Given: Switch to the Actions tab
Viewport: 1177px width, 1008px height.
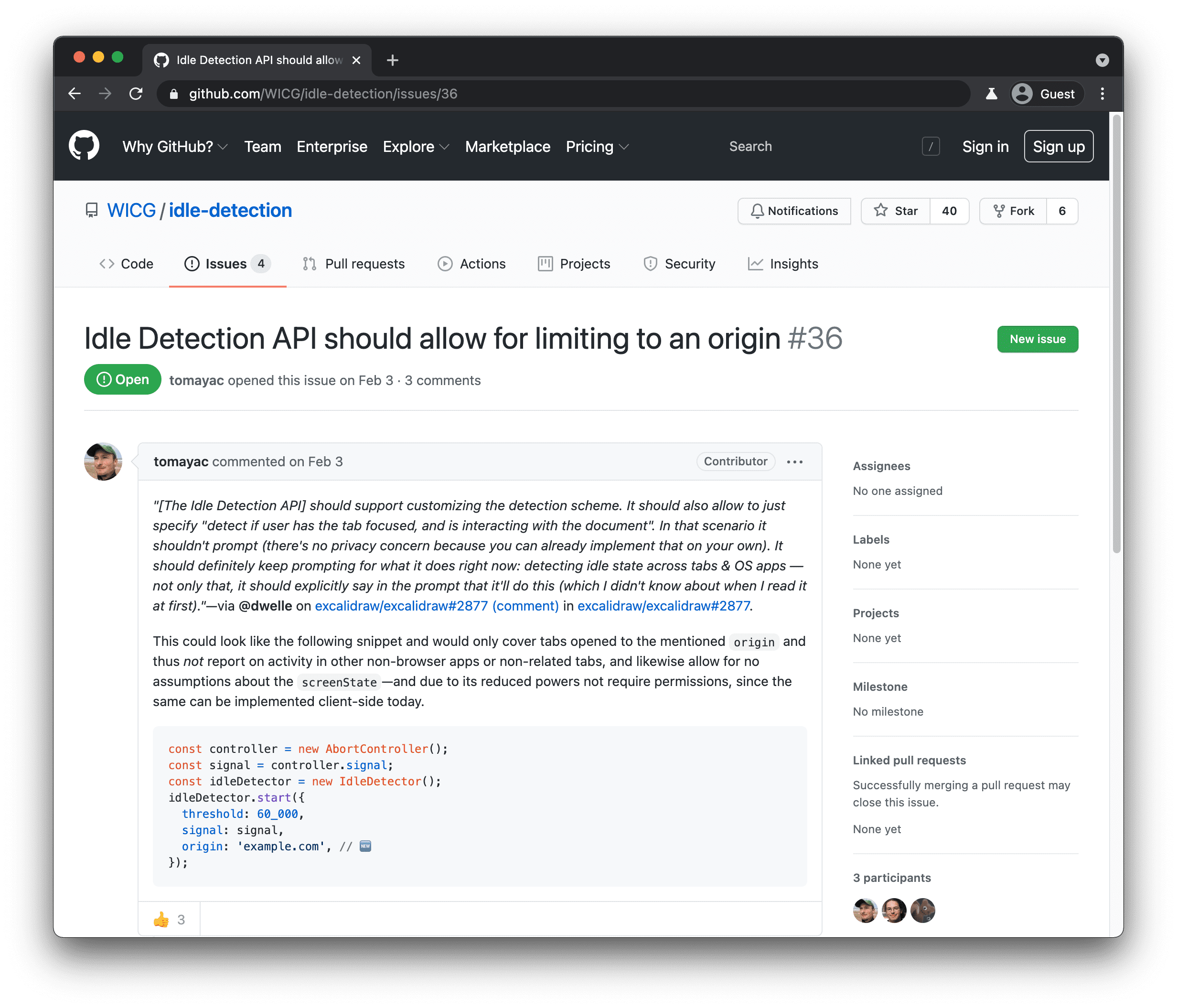Looking at the screenshot, I should (x=482, y=264).
